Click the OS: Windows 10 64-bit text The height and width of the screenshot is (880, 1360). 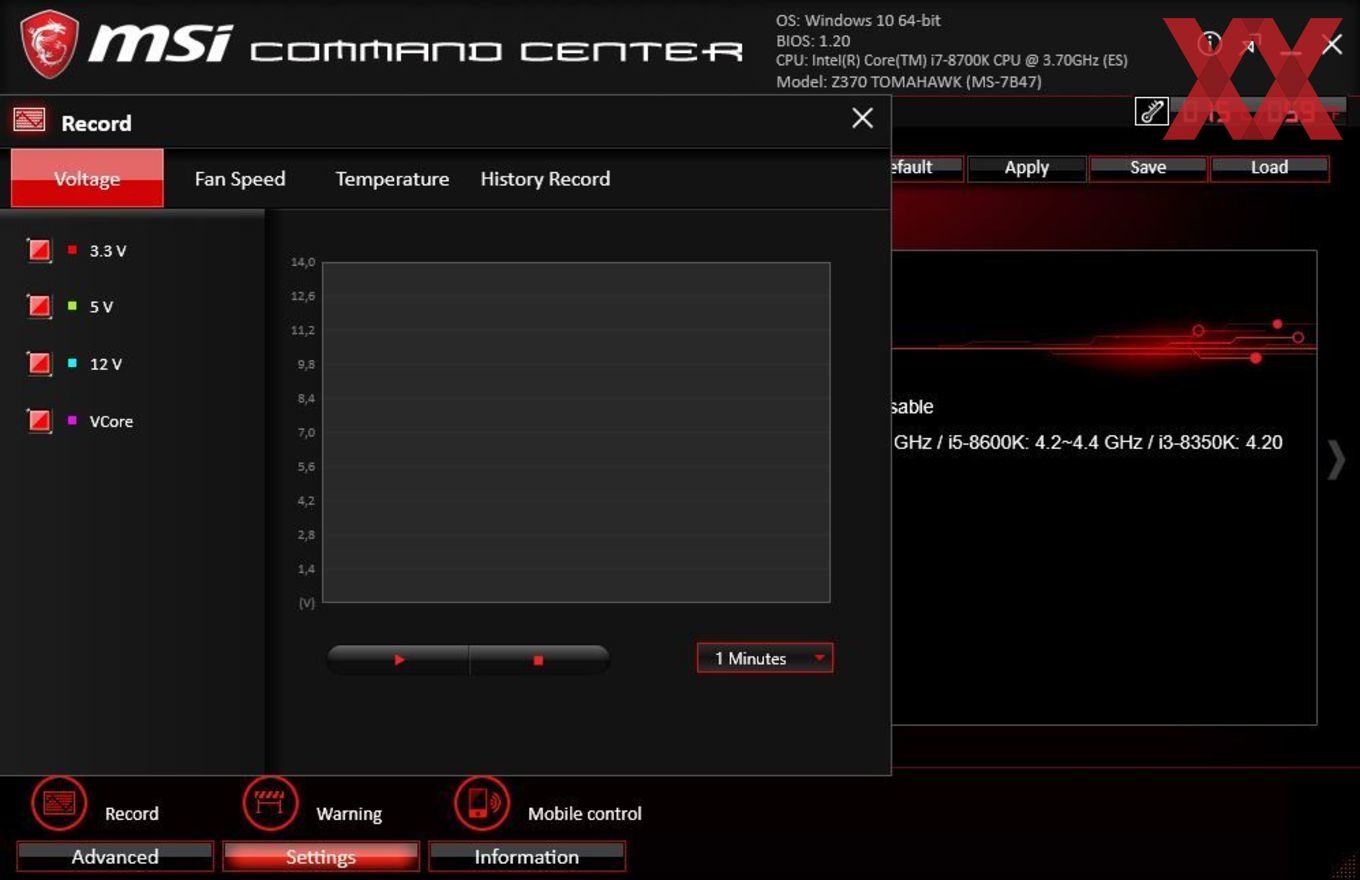(x=858, y=20)
